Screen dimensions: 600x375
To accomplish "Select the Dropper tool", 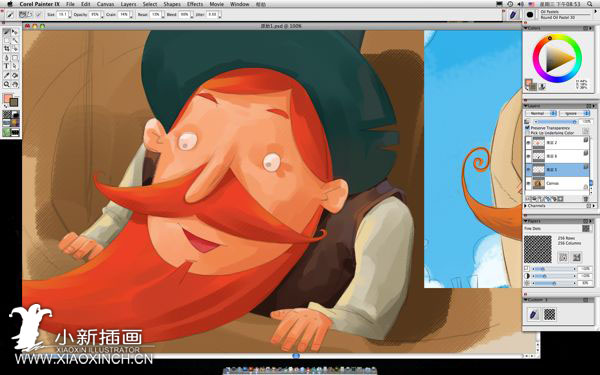I will (7, 75).
